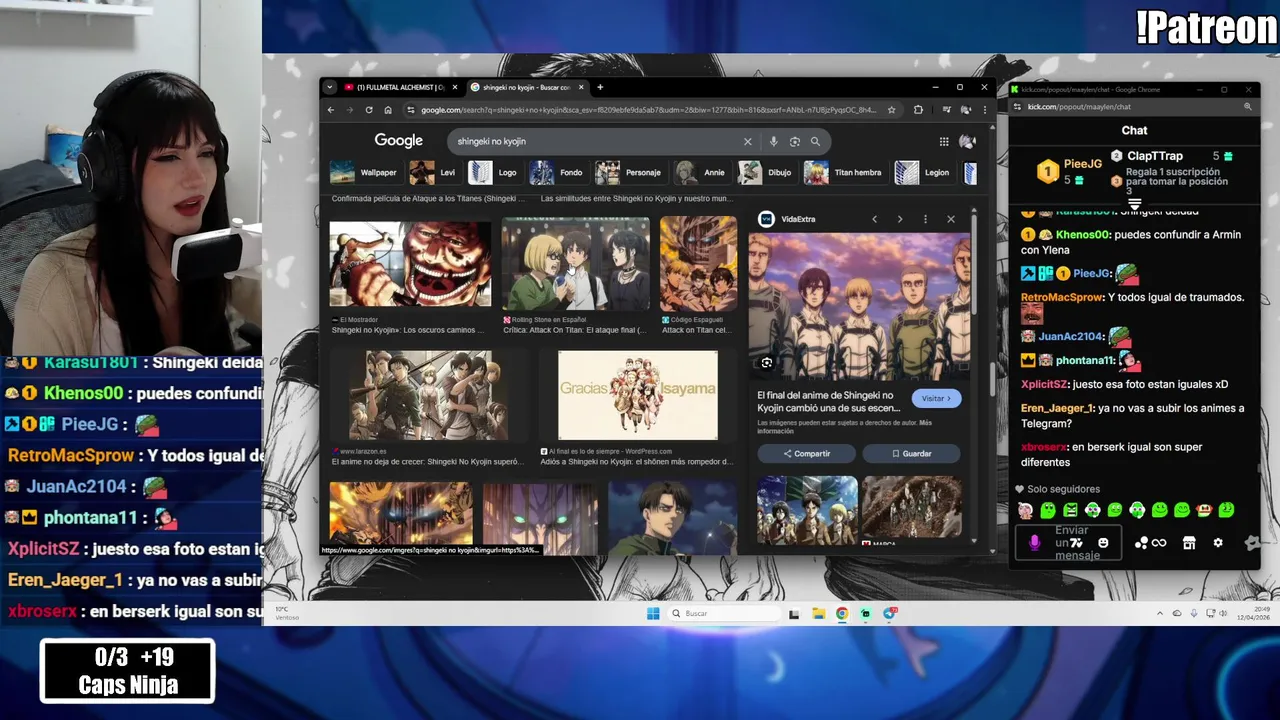1280x720 pixels.
Task: Open more options in image preview panel
Action: (925, 219)
